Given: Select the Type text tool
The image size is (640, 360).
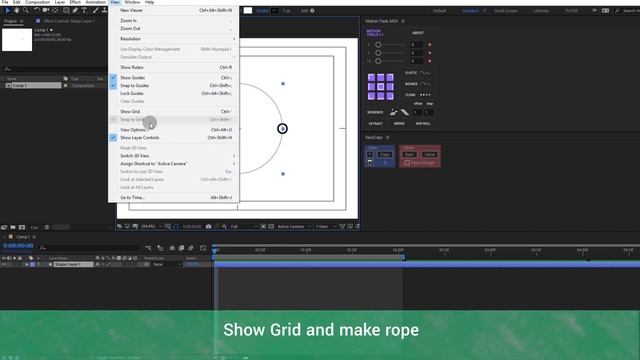Looking at the screenshot, I should pyautogui.click(x=84, y=10).
